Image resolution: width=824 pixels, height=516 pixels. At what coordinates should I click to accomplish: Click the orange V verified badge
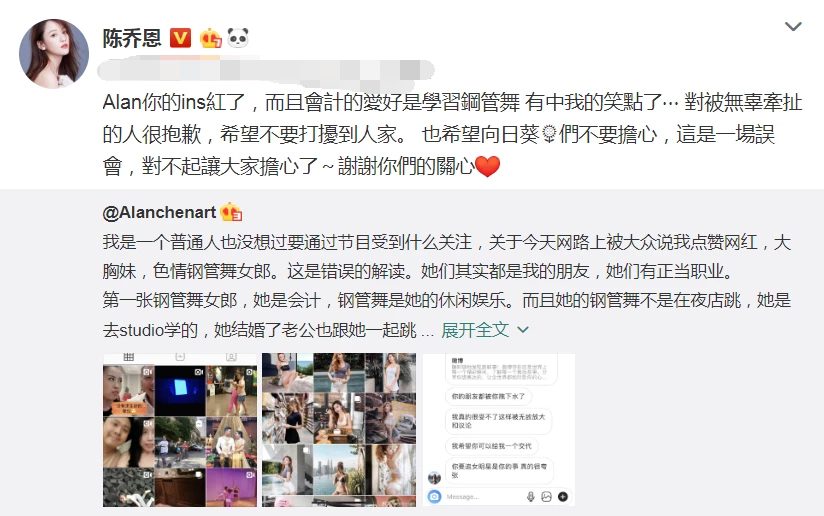[x=180, y=38]
